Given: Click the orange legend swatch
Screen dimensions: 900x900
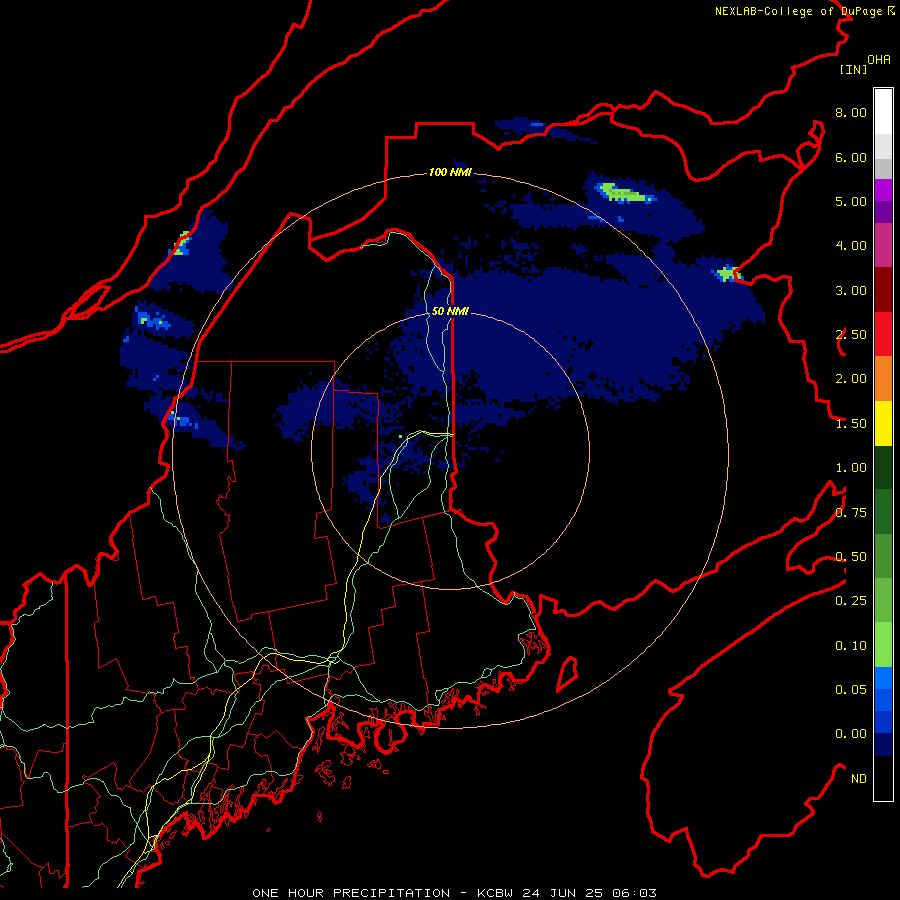Looking at the screenshot, I should click(883, 379).
